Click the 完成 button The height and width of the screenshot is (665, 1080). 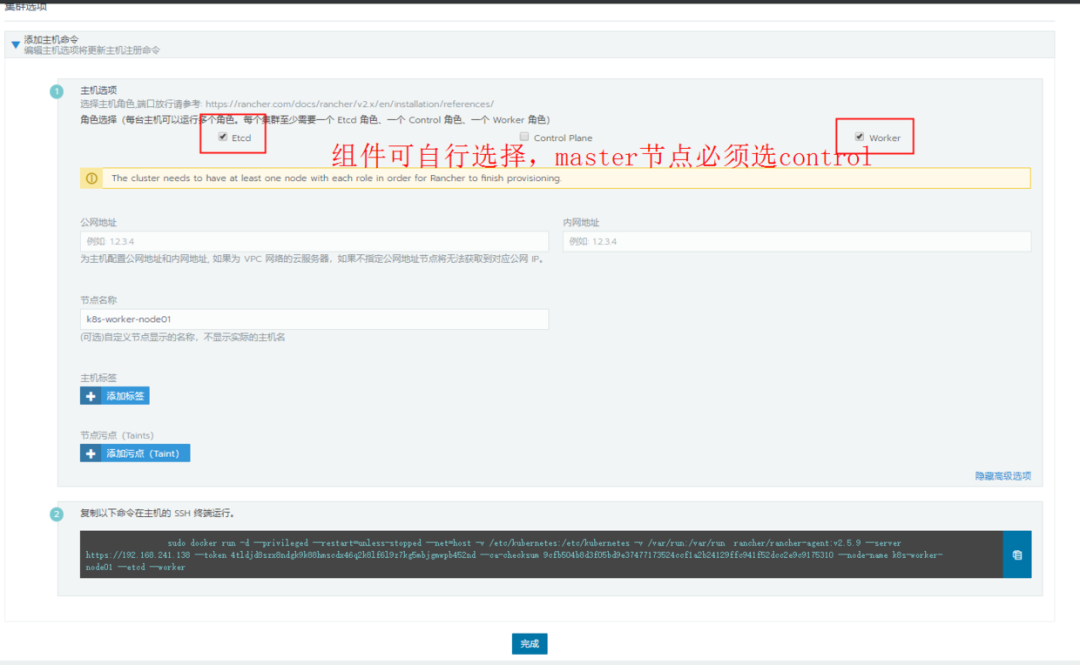pos(530,644)
